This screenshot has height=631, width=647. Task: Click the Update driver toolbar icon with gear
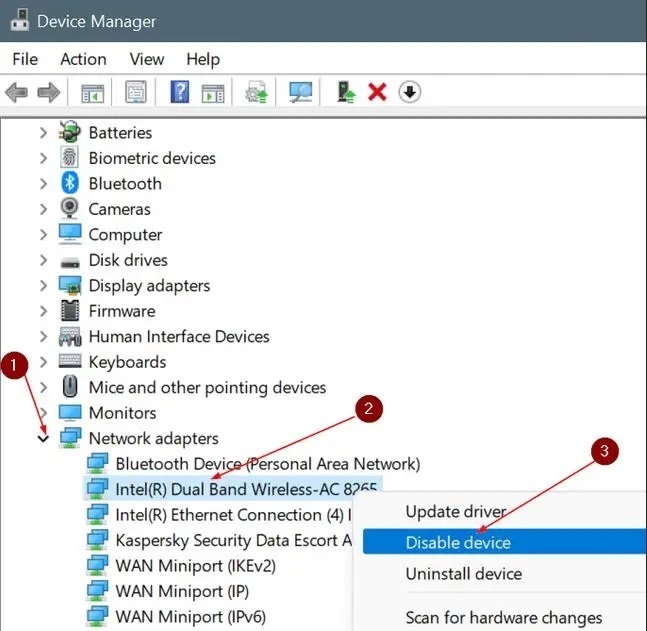tap(256, 92)
